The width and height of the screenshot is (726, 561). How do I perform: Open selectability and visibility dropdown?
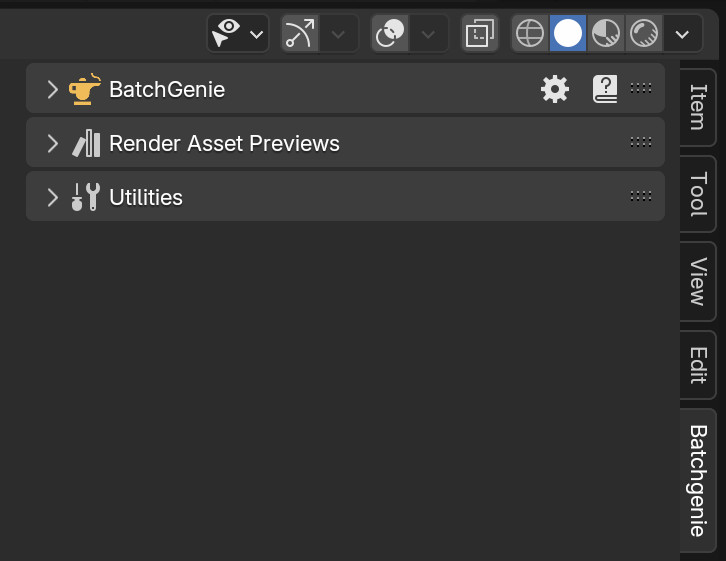point(238,33)
